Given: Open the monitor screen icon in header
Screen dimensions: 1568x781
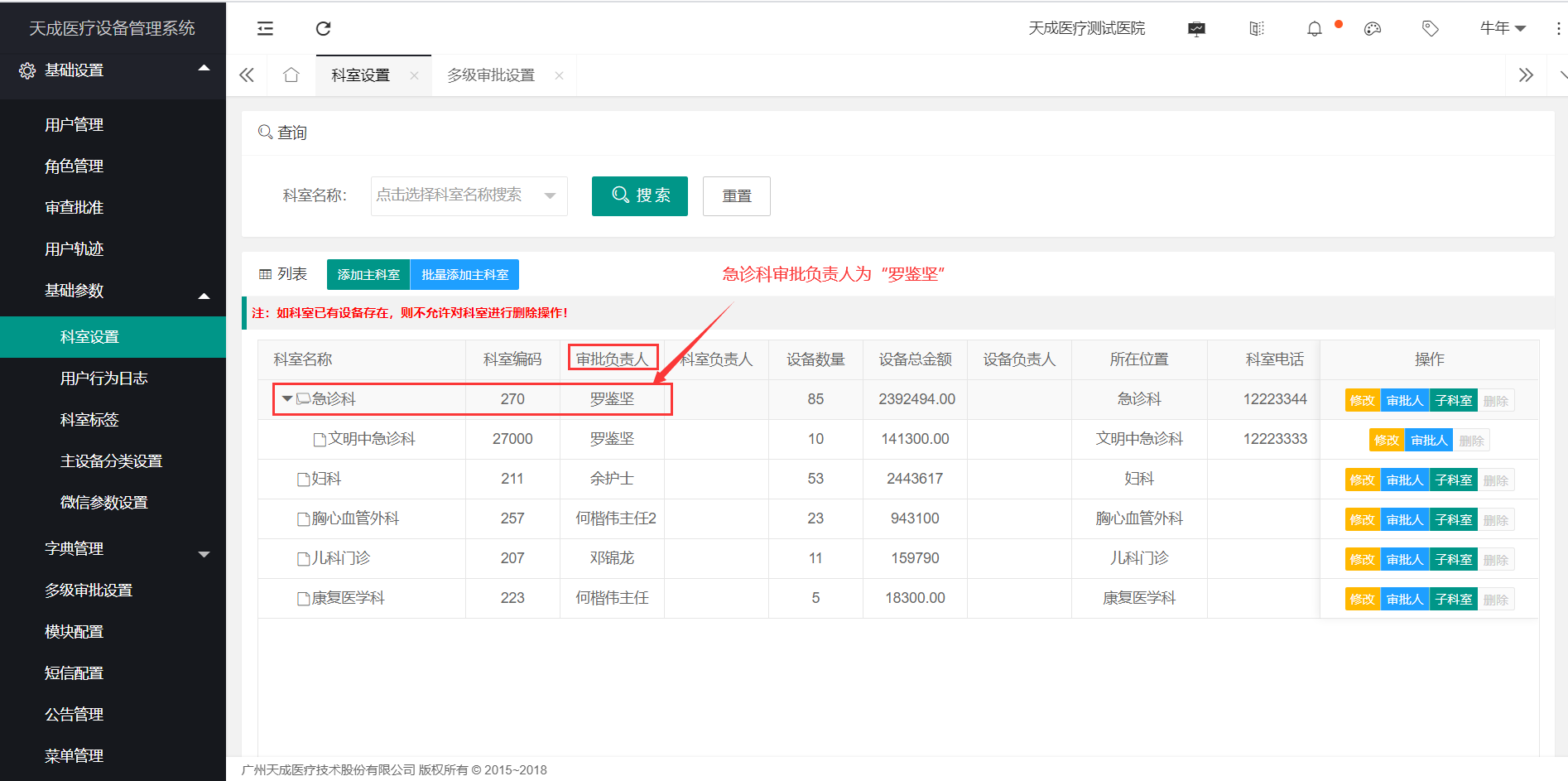Looking at the screenshot, I should click(x=1196, y=29).
